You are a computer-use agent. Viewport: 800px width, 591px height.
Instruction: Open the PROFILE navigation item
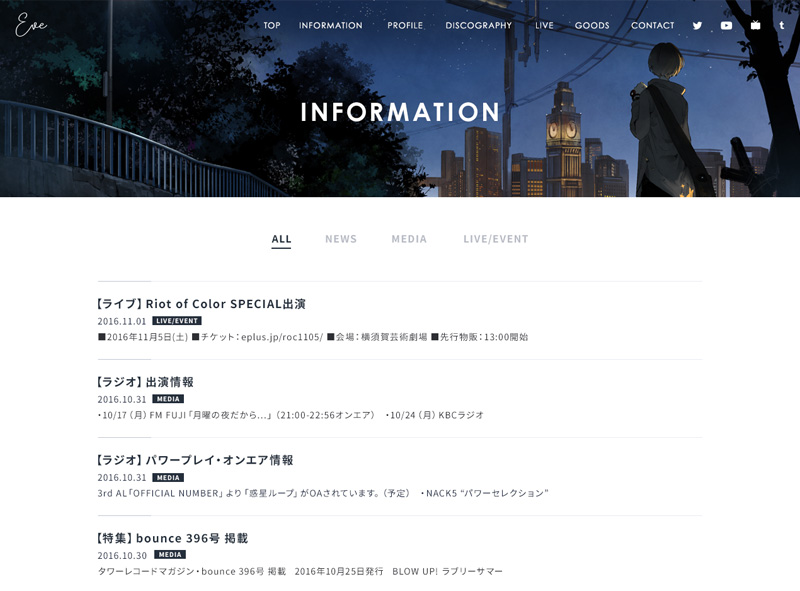[x=405, y=26]
